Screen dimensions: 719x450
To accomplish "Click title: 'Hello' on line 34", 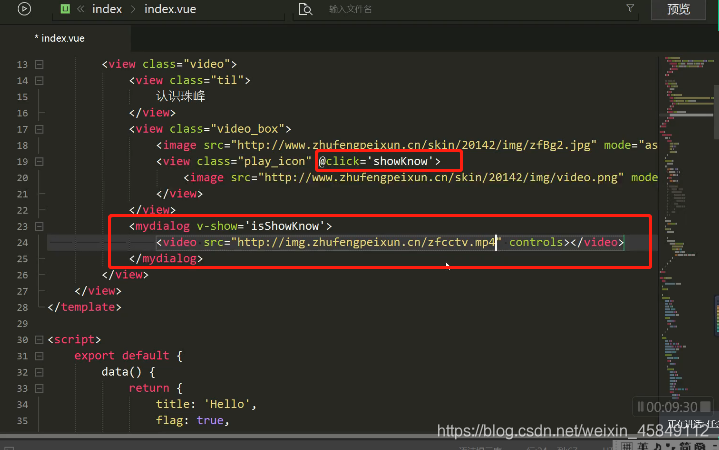I will point(206,404).
